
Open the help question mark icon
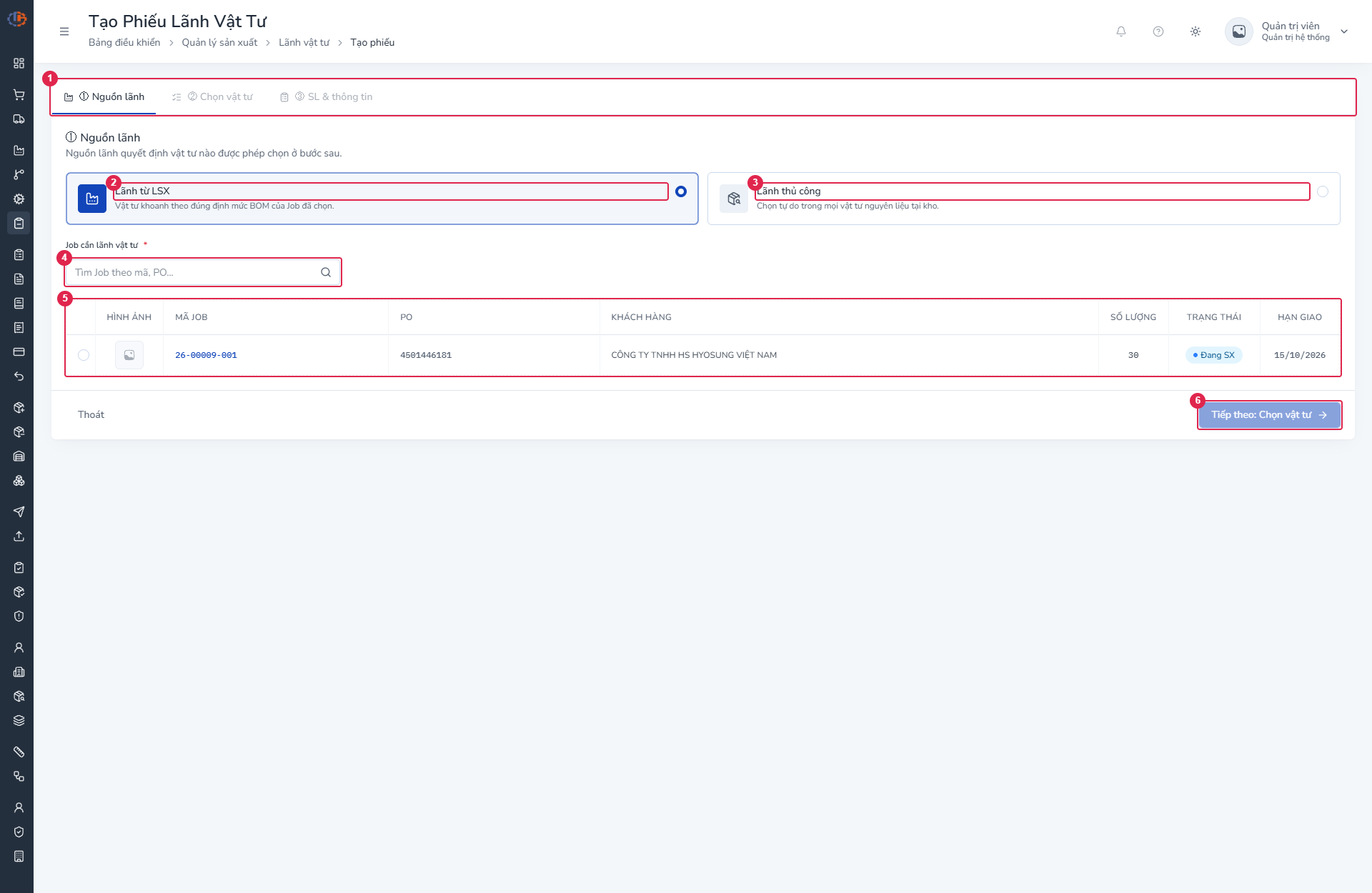[x=1158, y=31]
